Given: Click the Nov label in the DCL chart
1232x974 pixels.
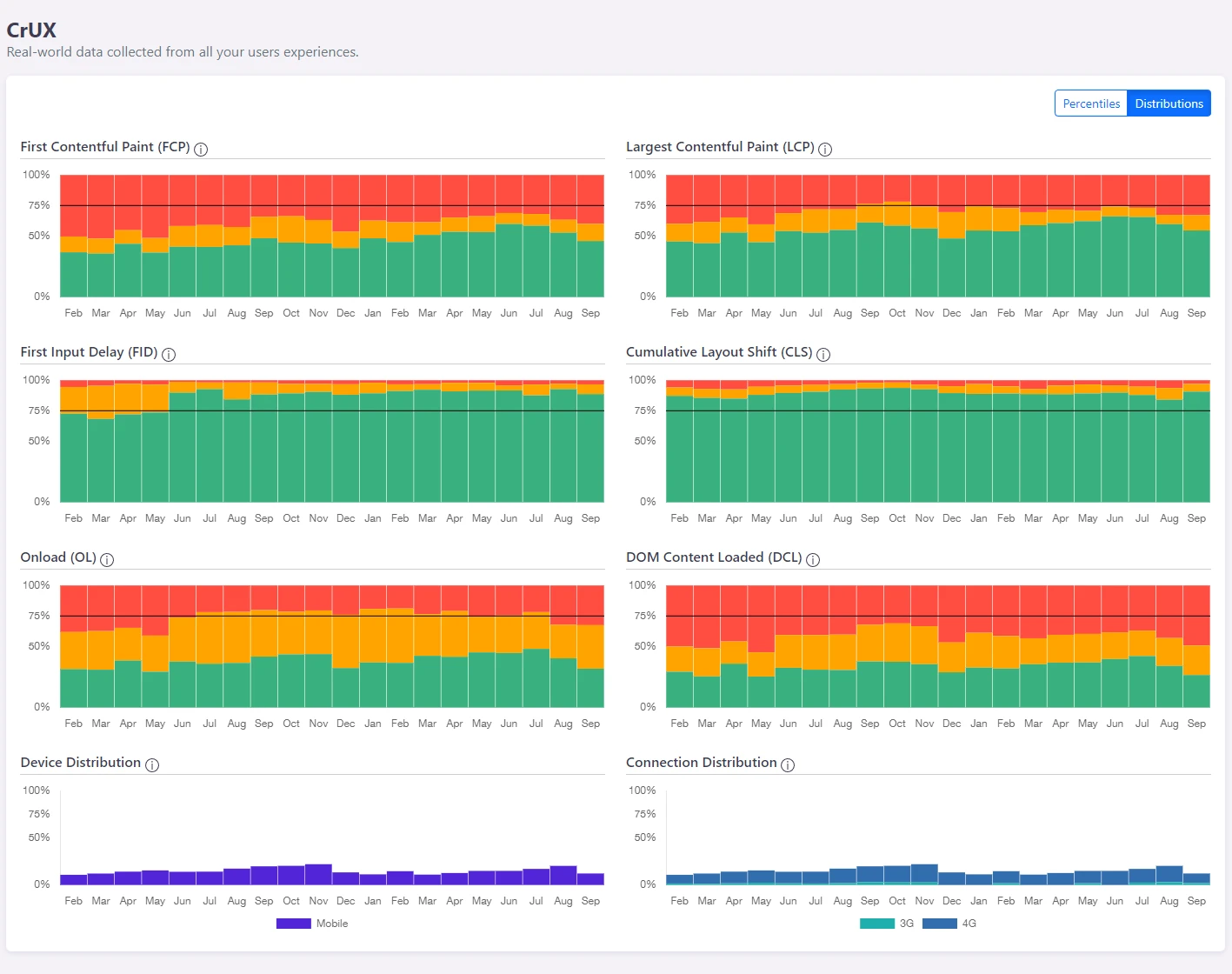Looking at the screenshot, I should 924,724.
